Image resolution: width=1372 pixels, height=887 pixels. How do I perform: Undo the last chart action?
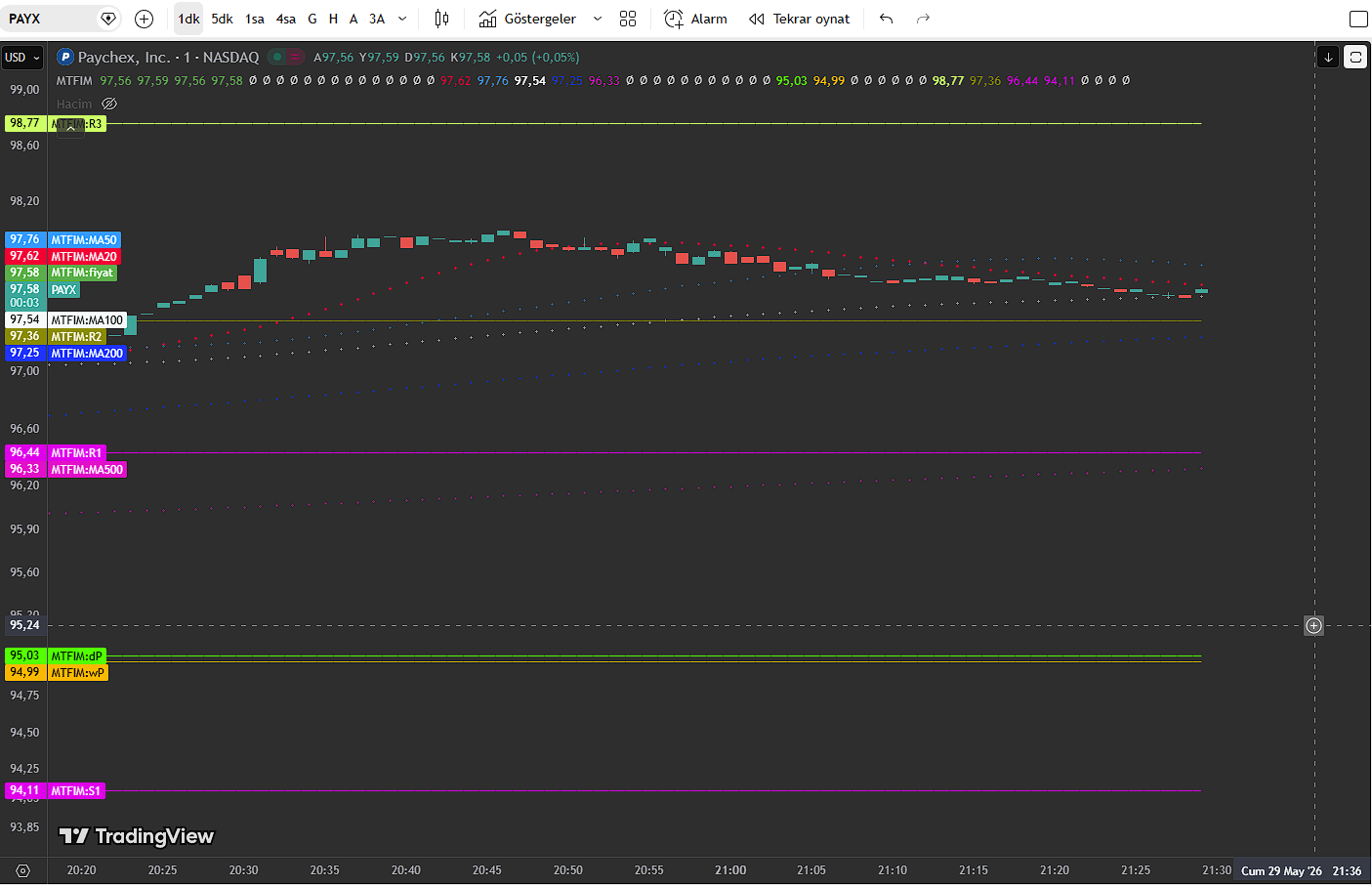tap(886, 19)
